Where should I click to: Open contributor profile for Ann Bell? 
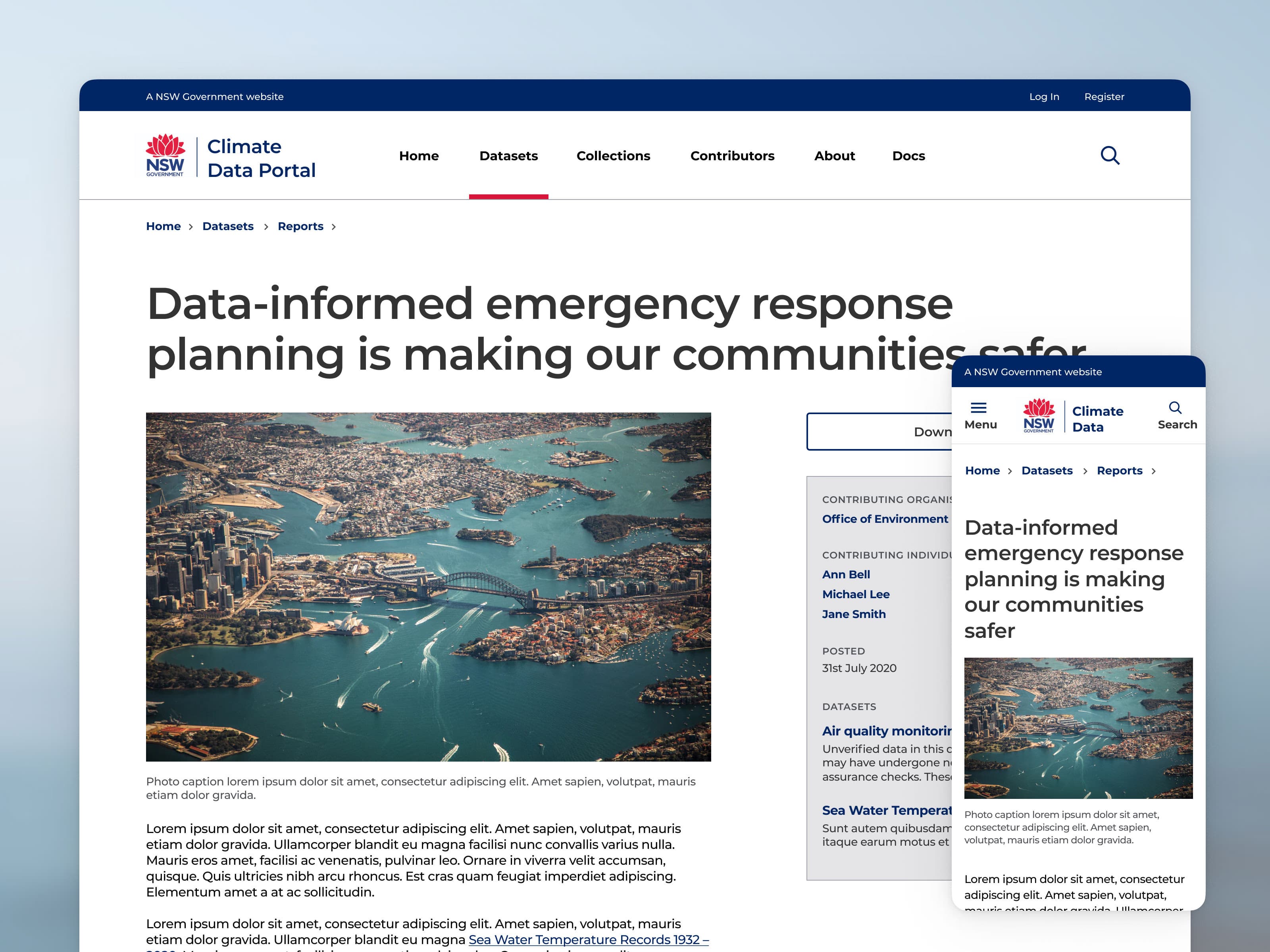pyautogui.click(x=846, y=574)
